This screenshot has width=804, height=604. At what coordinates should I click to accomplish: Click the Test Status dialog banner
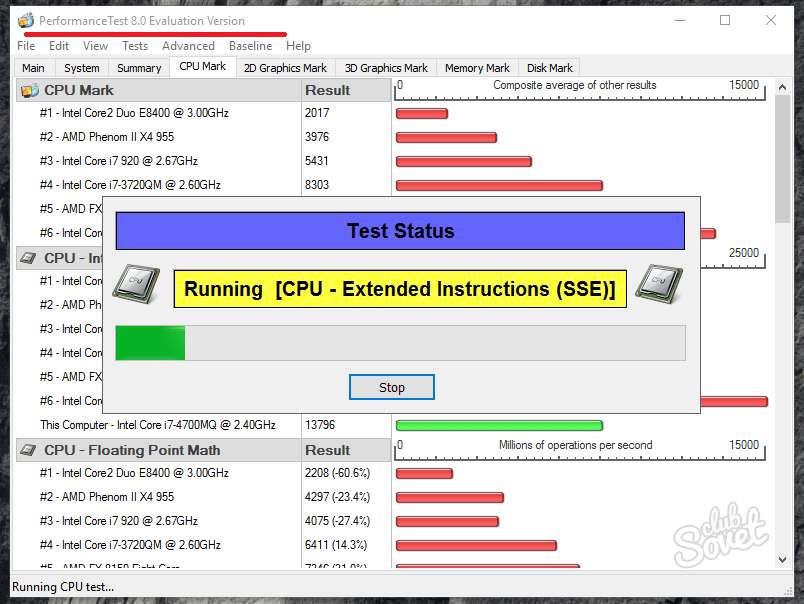pos(400,231)
